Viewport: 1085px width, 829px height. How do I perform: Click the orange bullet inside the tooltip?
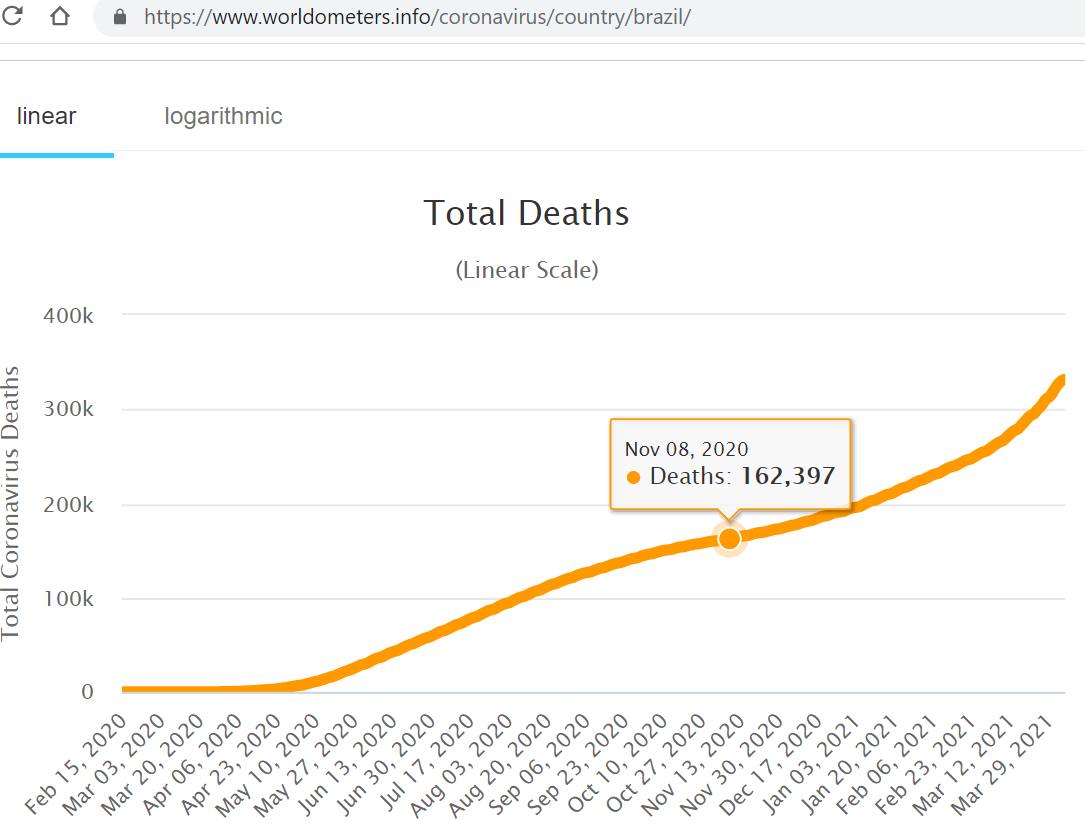coord(633,478)
